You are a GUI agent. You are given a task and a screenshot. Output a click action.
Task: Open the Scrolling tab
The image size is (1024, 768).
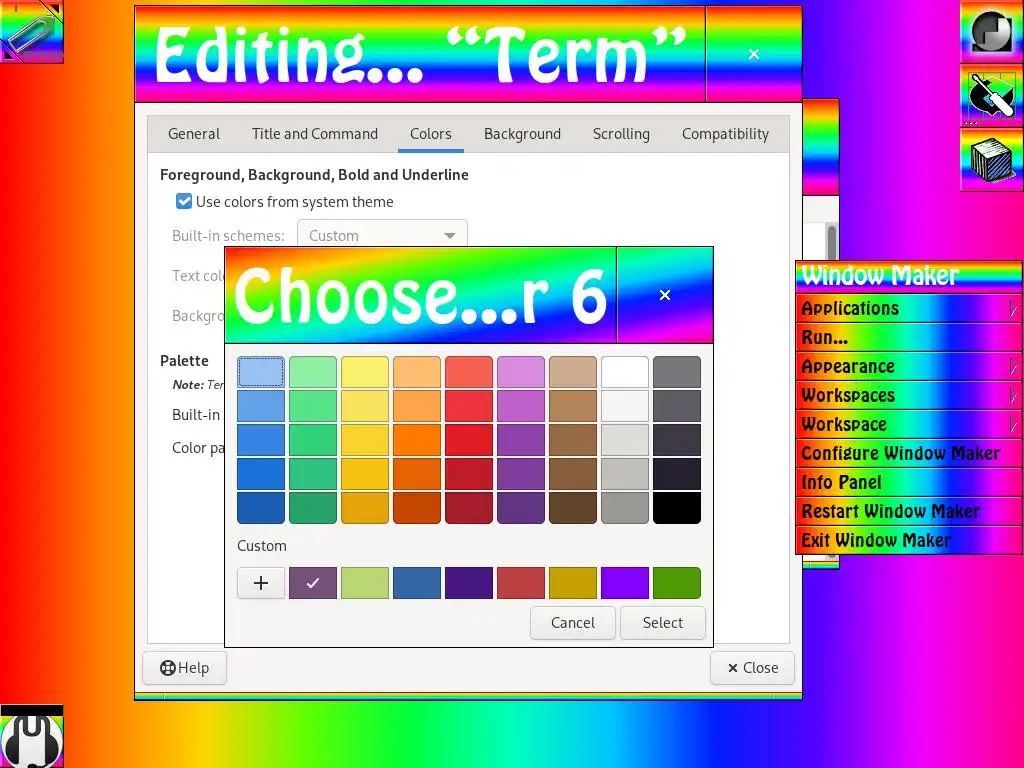[621, 134]
